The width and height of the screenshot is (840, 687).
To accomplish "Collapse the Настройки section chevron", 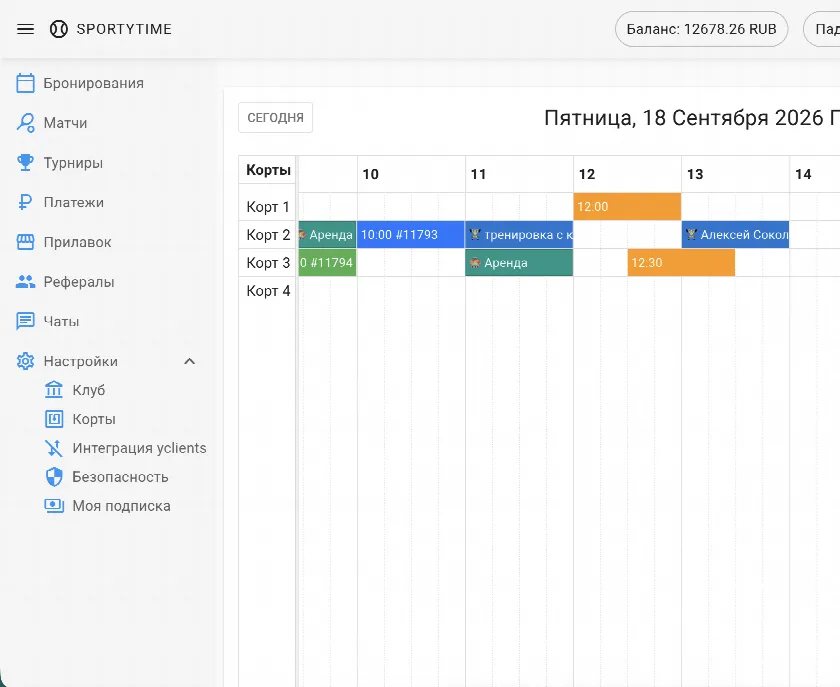I will click(x=189, y=361).
